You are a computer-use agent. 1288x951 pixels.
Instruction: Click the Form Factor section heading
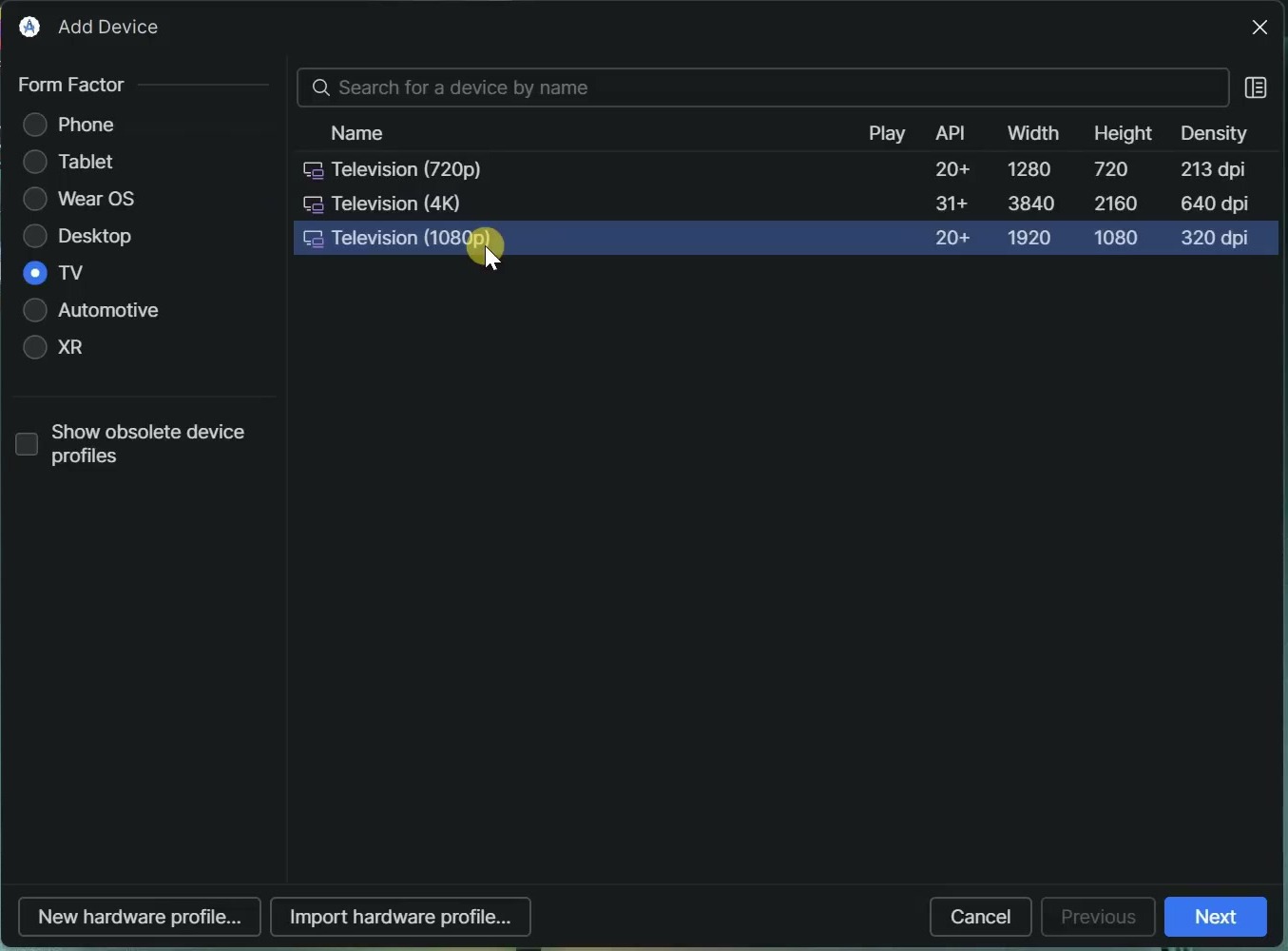[72, 87]
